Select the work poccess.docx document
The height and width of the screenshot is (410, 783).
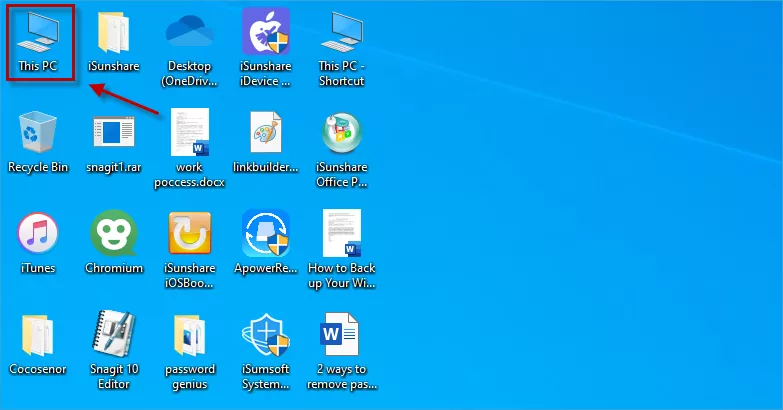(190, 132)
